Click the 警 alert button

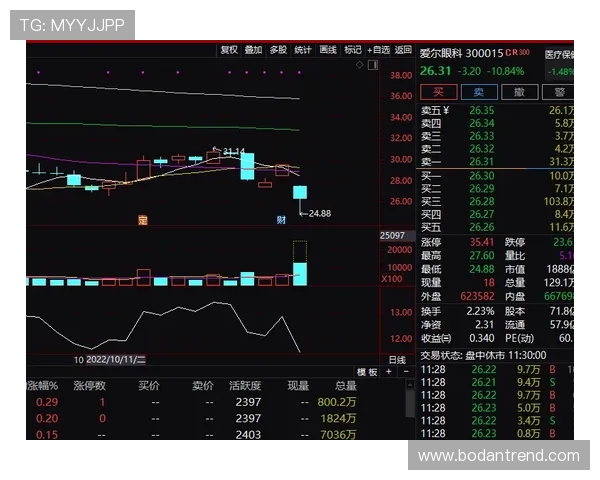pyautogui.click(x=559, y=91)
